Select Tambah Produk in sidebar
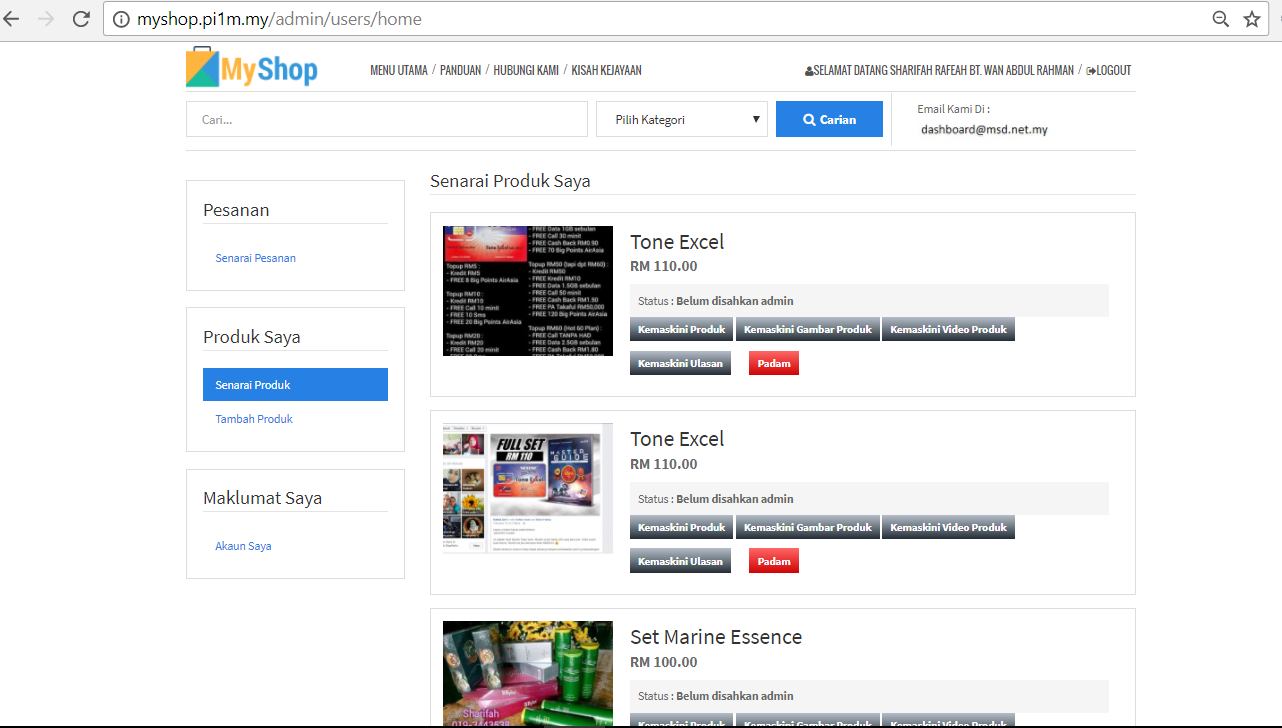This screenshot has width=1282, height=728. coord(254,419)
